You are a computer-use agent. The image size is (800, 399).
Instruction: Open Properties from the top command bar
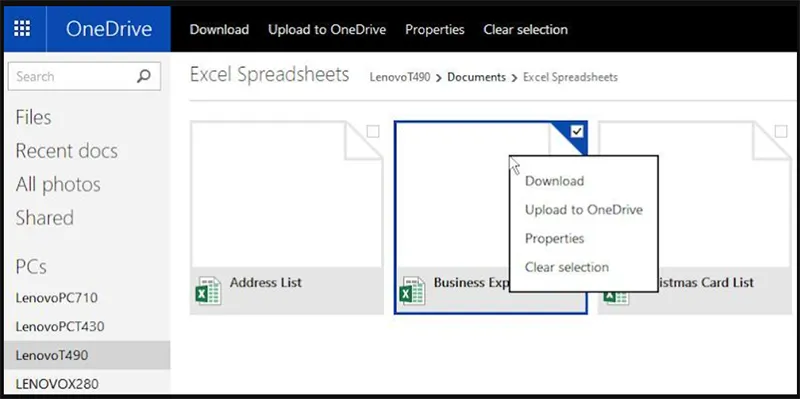point(435,30)
